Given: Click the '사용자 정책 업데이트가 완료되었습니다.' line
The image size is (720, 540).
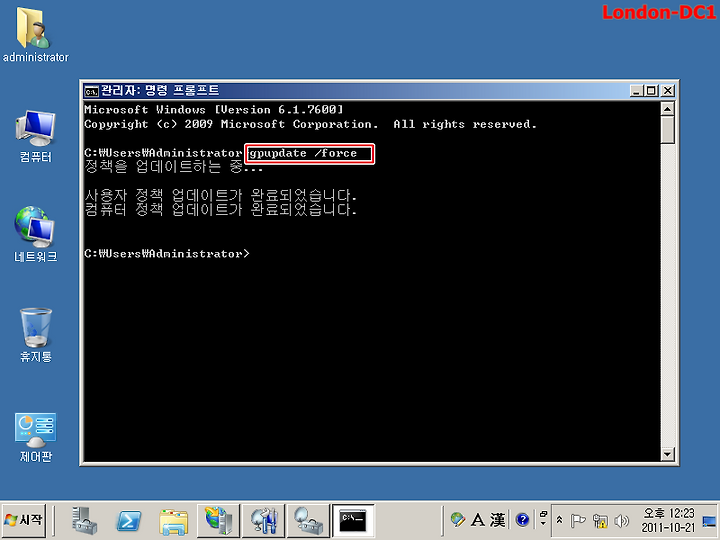Looking at the screenshot, I should point(221,196).
